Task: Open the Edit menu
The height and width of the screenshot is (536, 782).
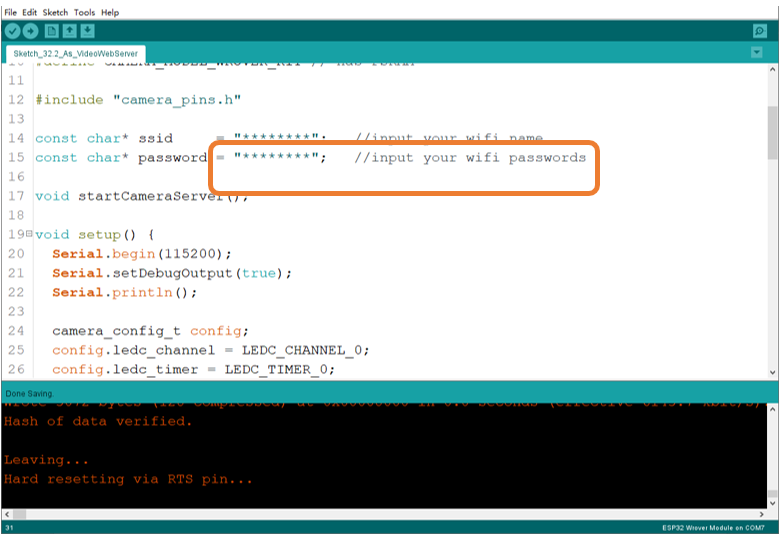Action: pos(29,12)
